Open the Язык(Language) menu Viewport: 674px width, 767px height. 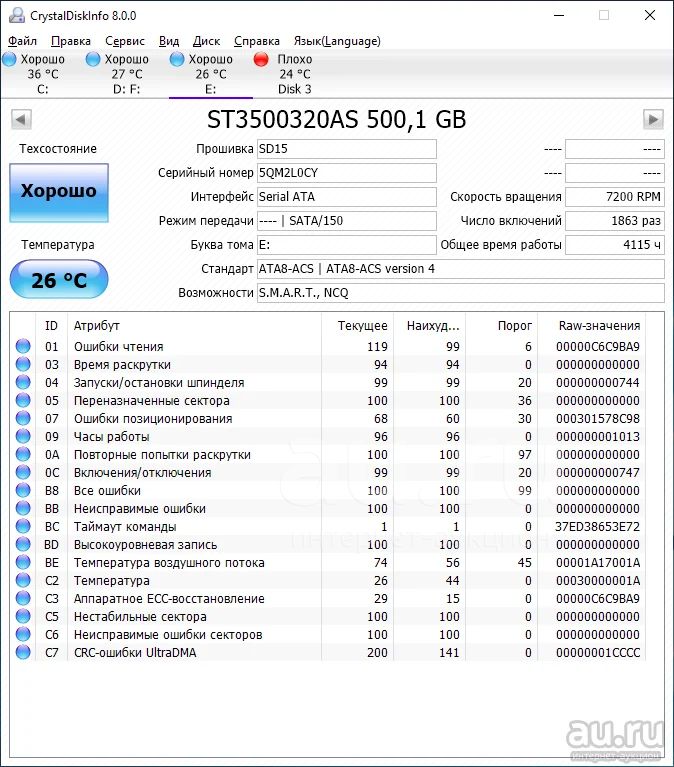(337, 41)
